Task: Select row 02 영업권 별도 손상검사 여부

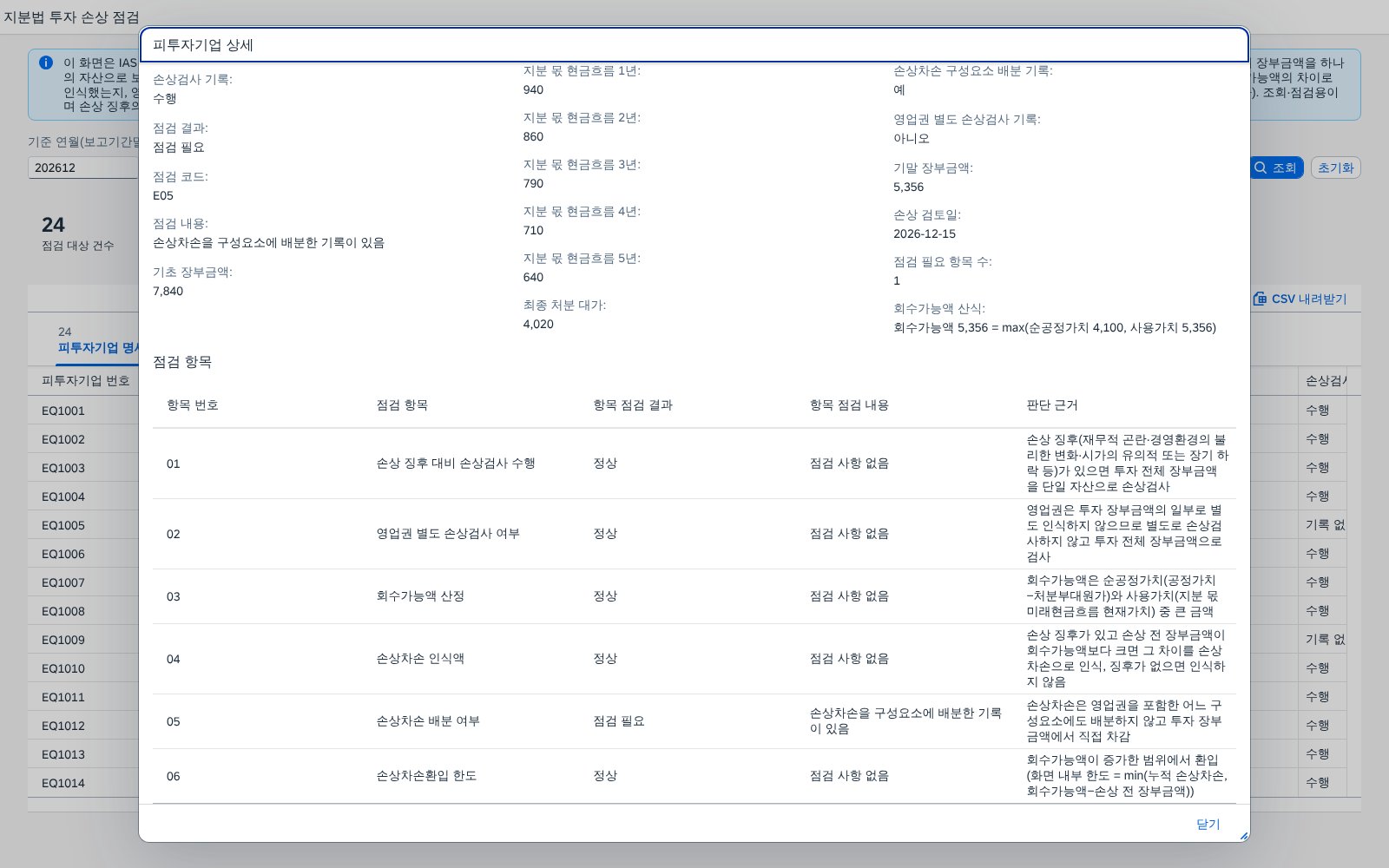Action: point(694,534)
